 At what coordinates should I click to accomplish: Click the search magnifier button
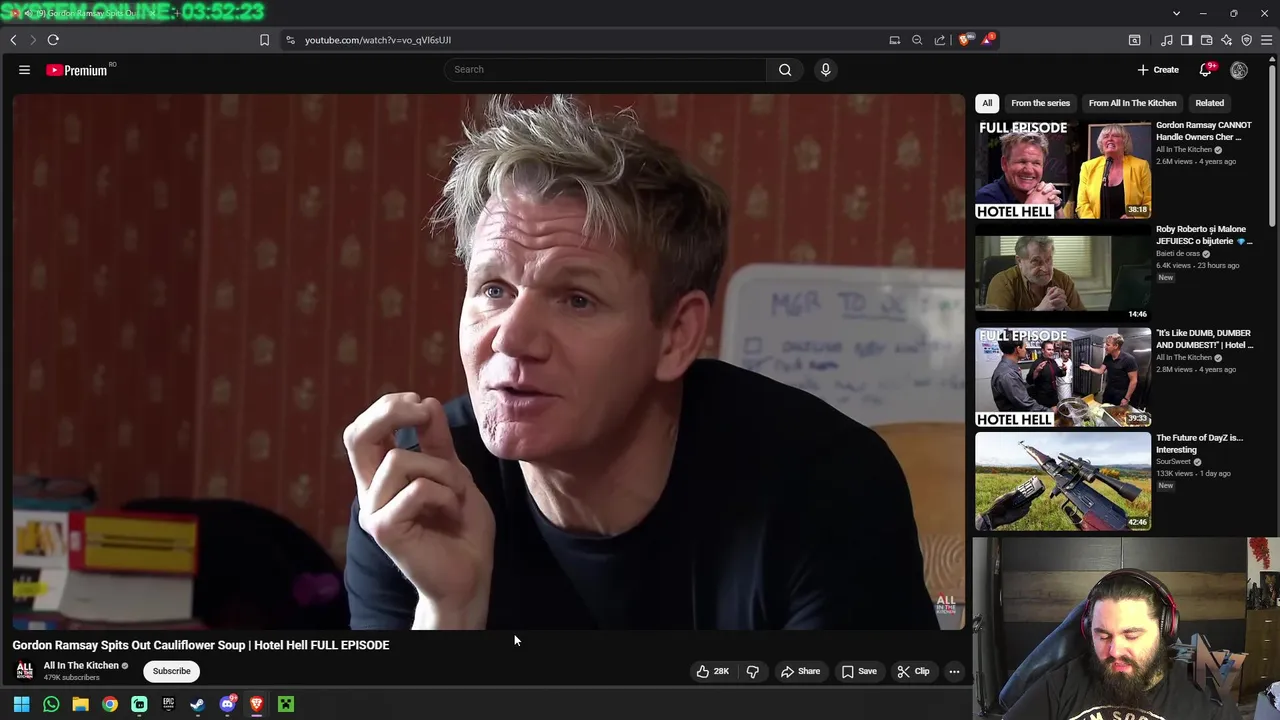tap(785, 70)
